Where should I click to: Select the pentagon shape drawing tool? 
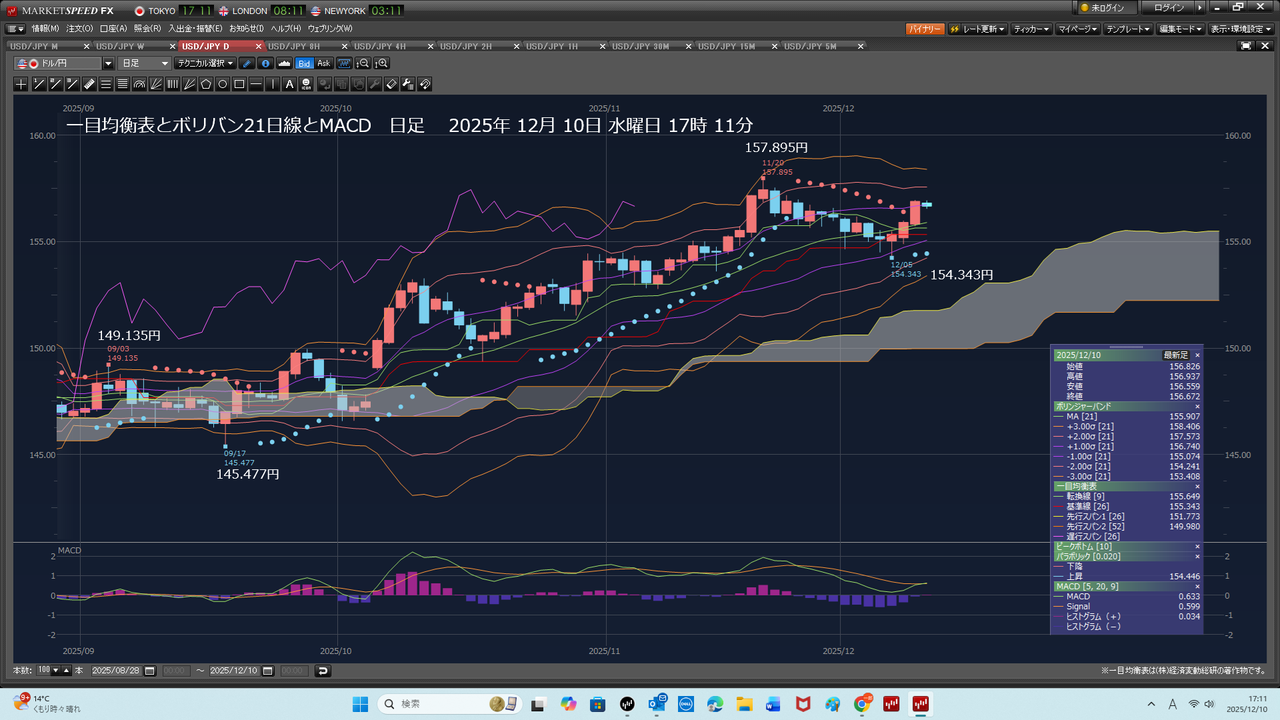tap(206, 84)
